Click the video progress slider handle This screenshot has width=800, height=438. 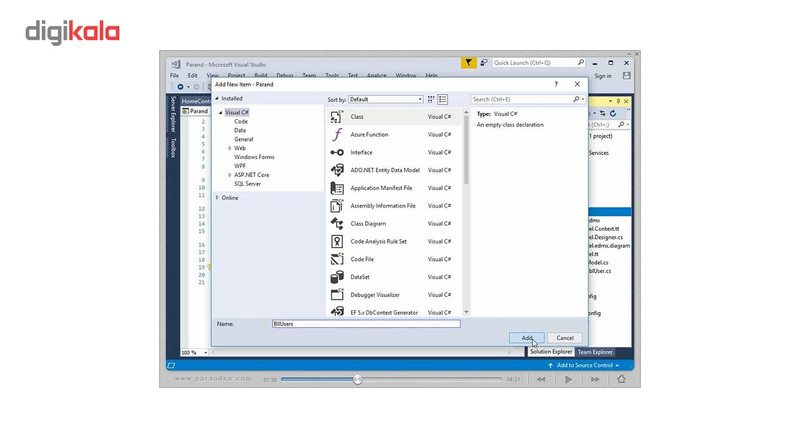point(358,379)
